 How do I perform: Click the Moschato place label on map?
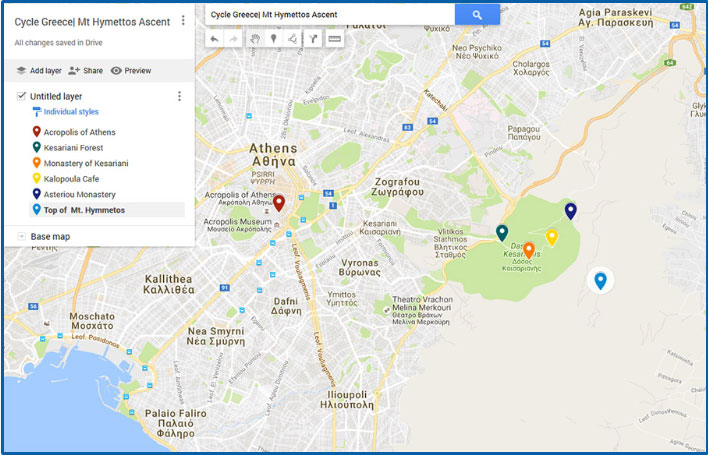pos(92,320)
